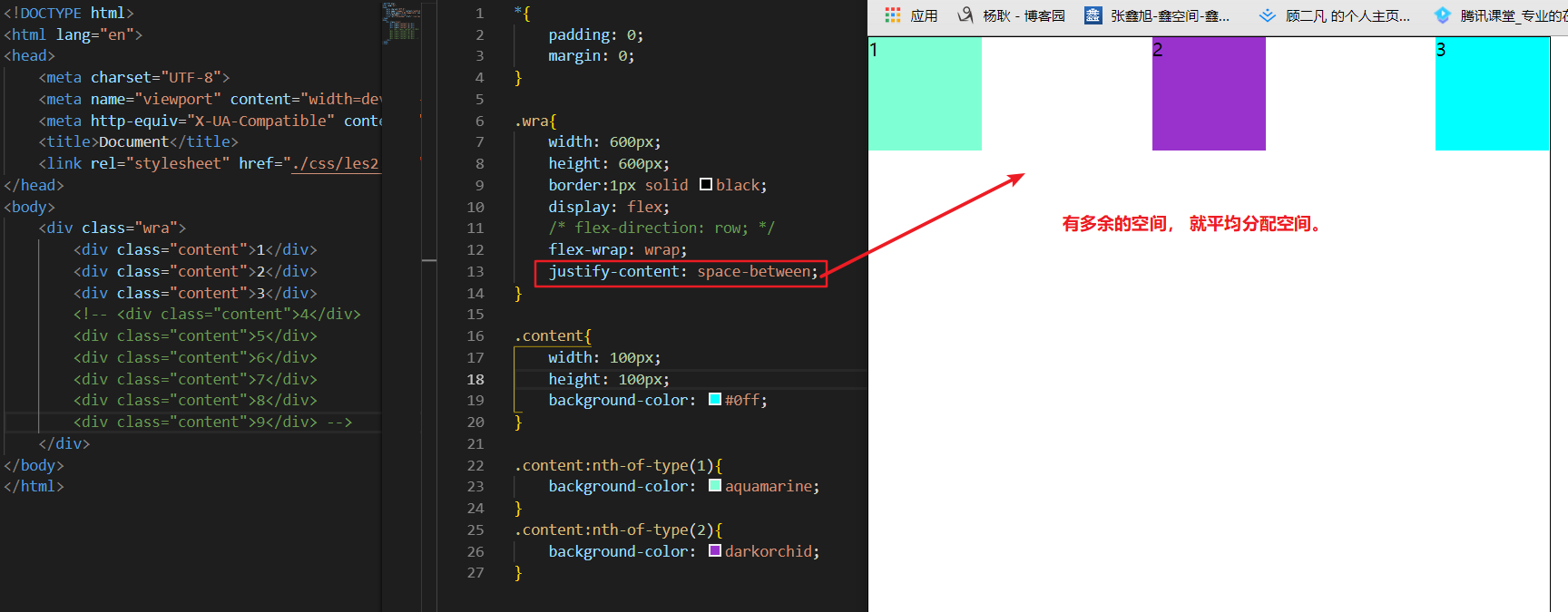Image resolution: width=1568 pixels, height=612 pixels.
Task: Click the content div line containing 6
Action: [195, 357]
